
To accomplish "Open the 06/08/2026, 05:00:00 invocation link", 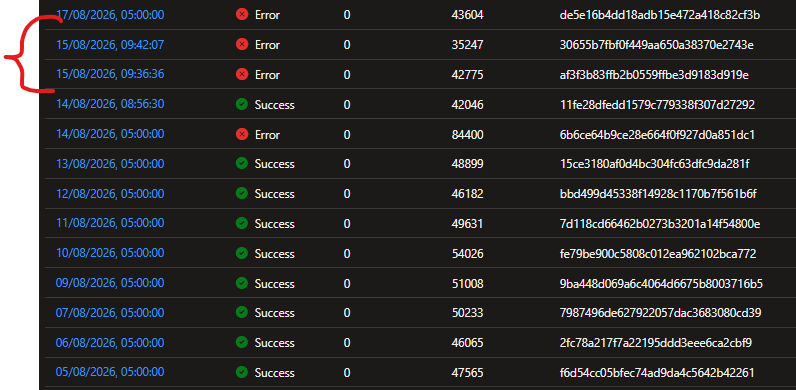I will click(x=110, y=343).
